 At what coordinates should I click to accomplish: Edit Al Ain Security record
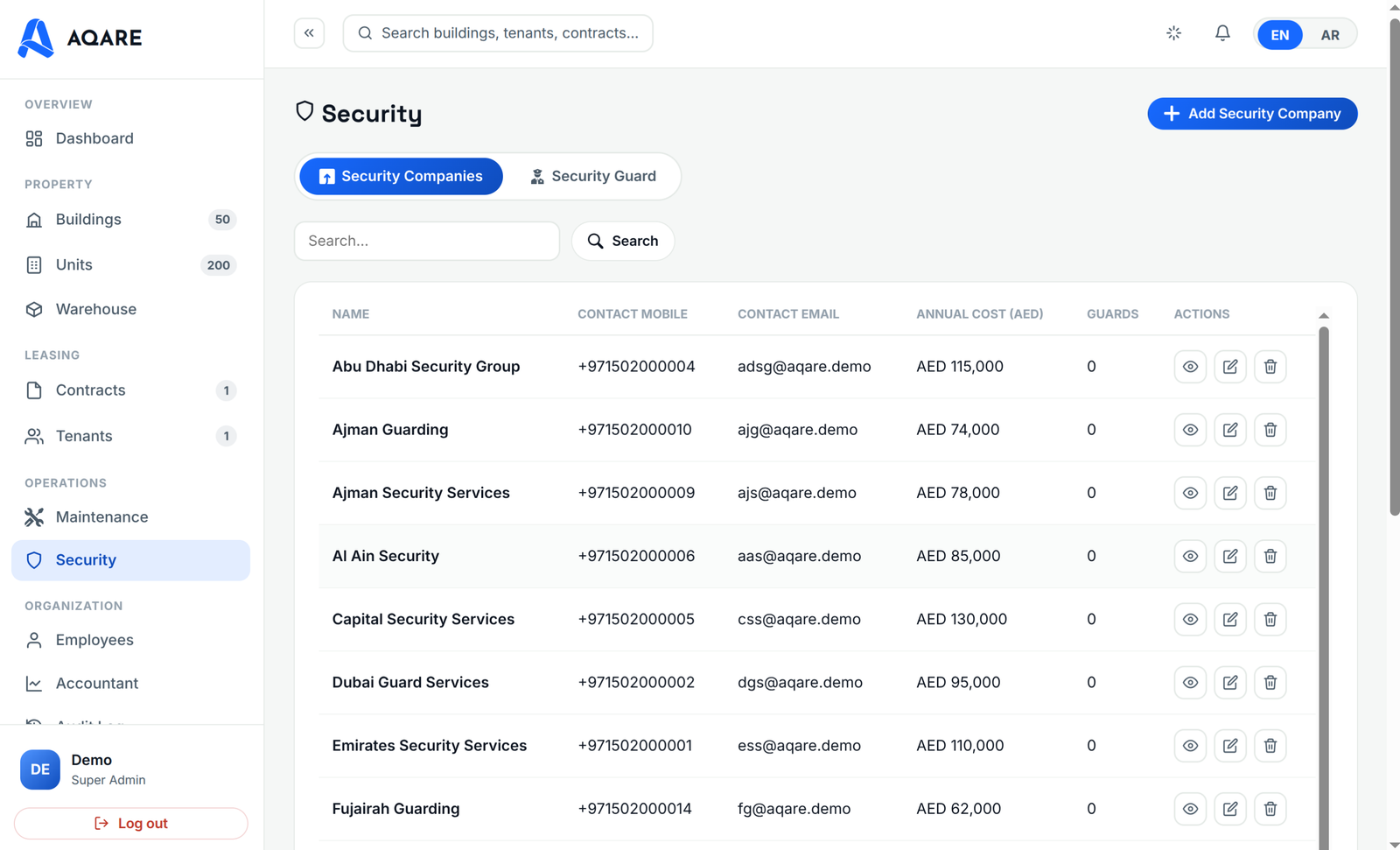coord(1230,556)
